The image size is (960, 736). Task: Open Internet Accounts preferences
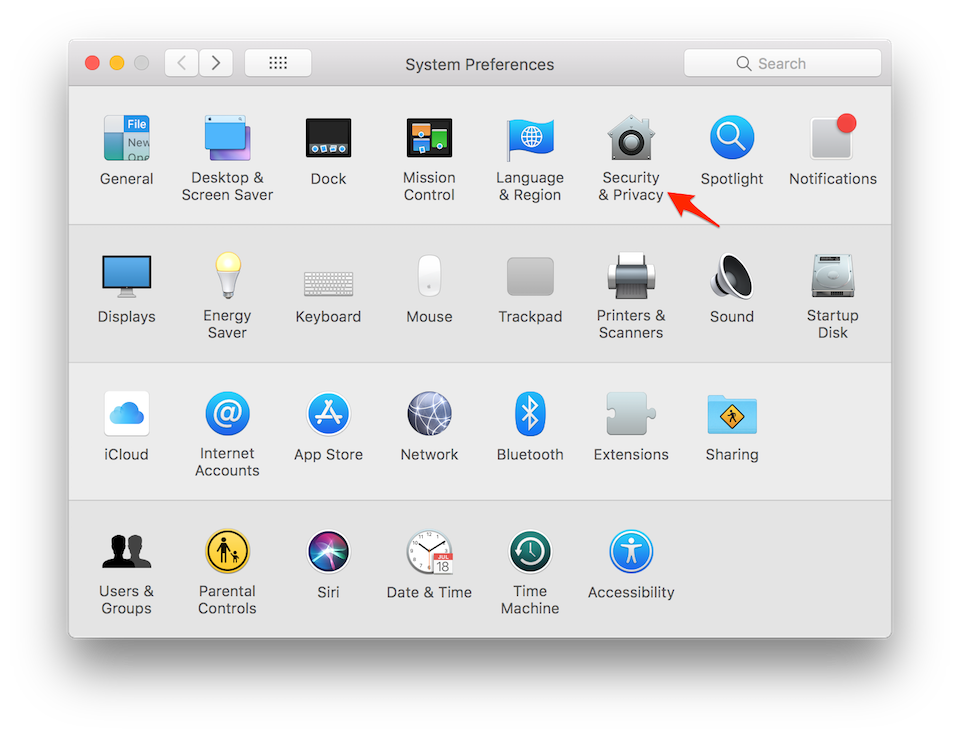[x=227, y=414]
